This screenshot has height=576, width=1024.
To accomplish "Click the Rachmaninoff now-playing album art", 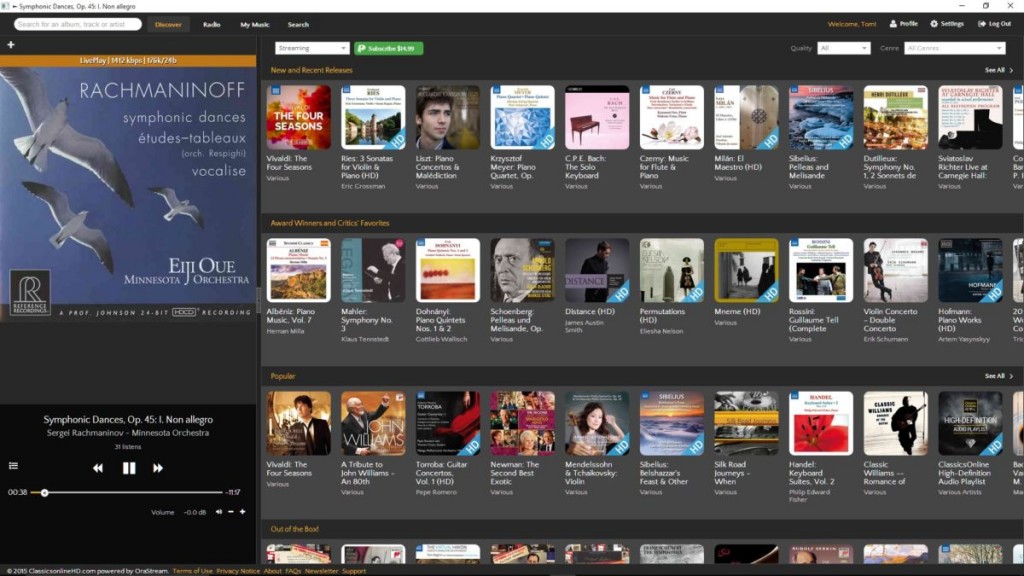I will click(x=128, y=193).
